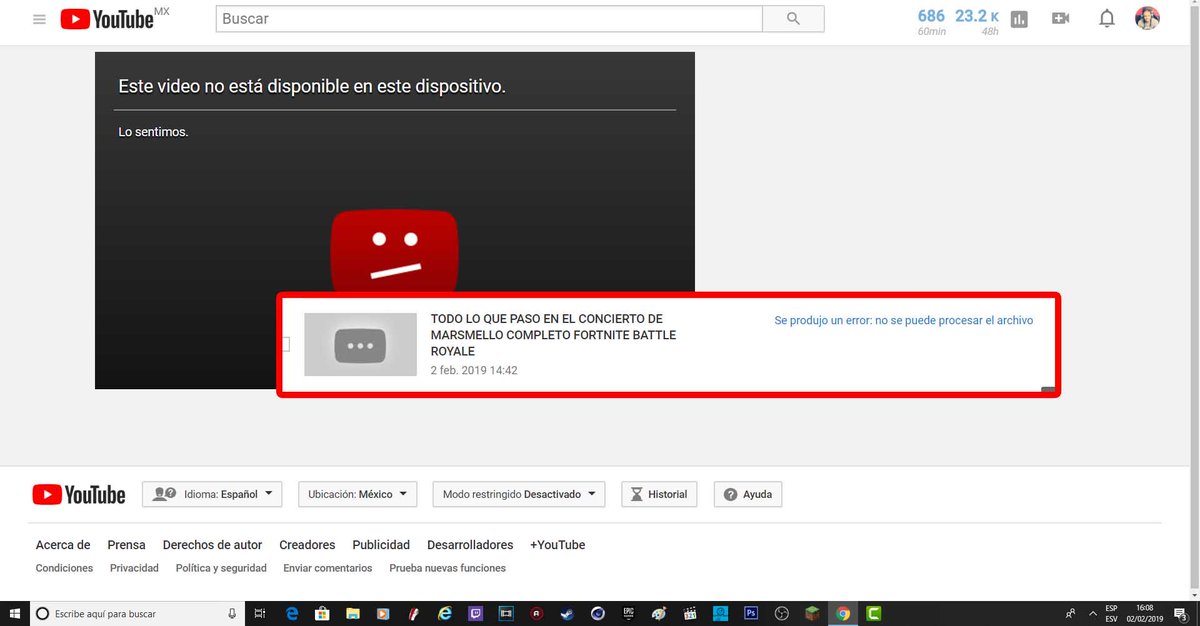The height and width of the screenshot is (626, 1200).
Task: Open the Acerca de link
Action: coord(63,545)
